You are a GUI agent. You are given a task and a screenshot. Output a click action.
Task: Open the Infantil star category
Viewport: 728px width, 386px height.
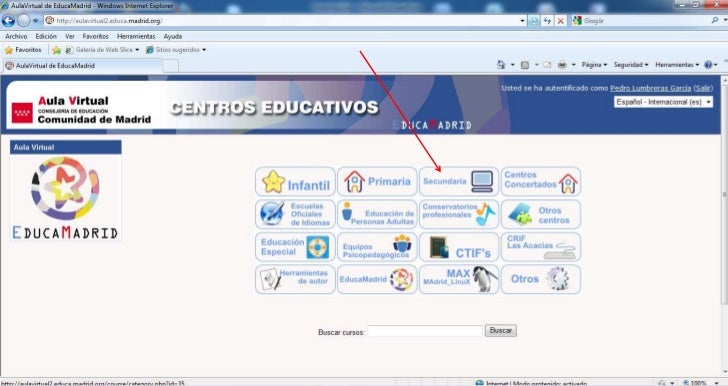coord(295,182)
